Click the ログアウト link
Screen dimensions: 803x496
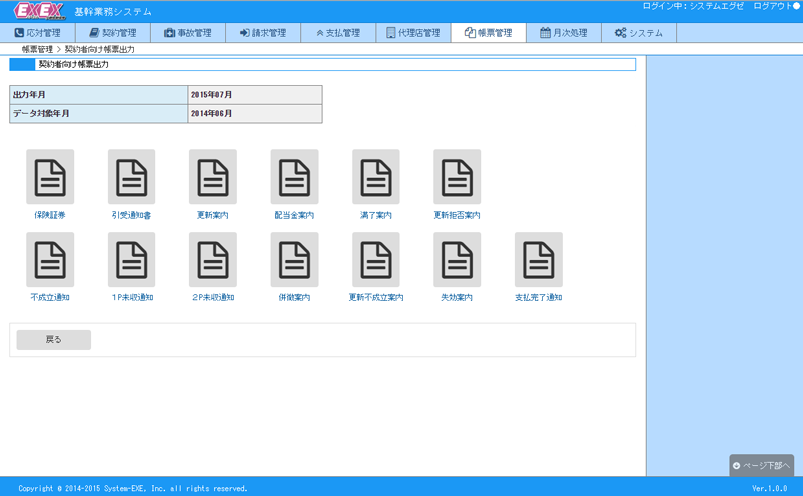[776, 7]
